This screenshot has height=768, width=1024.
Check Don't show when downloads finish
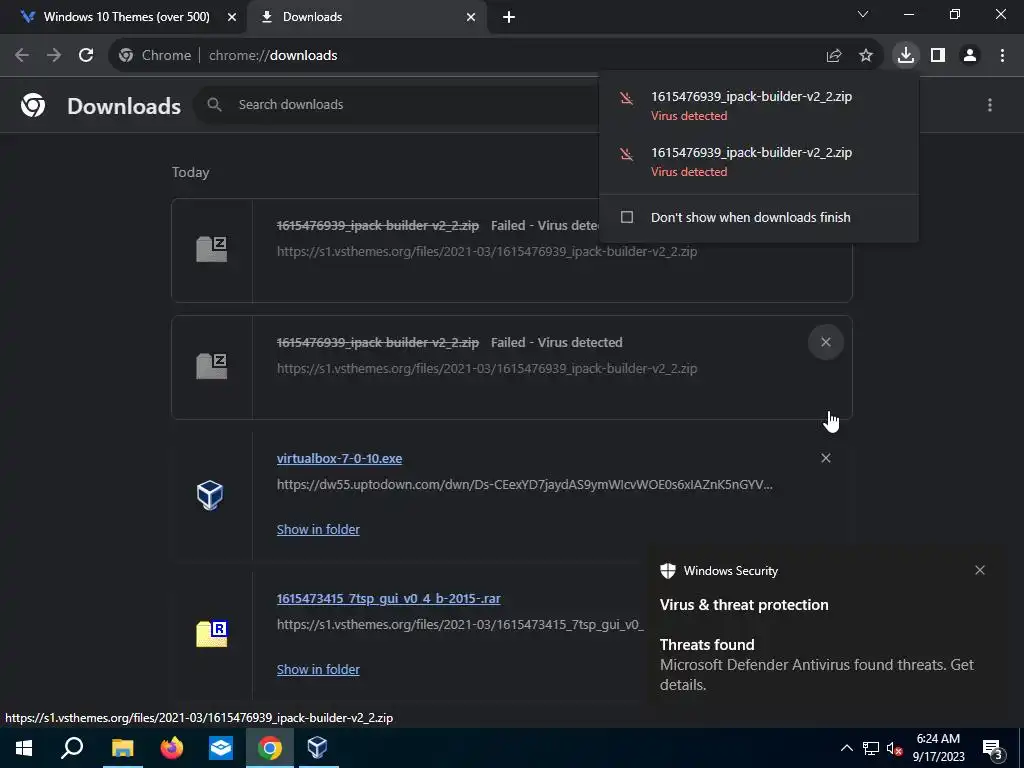point(627,217)
